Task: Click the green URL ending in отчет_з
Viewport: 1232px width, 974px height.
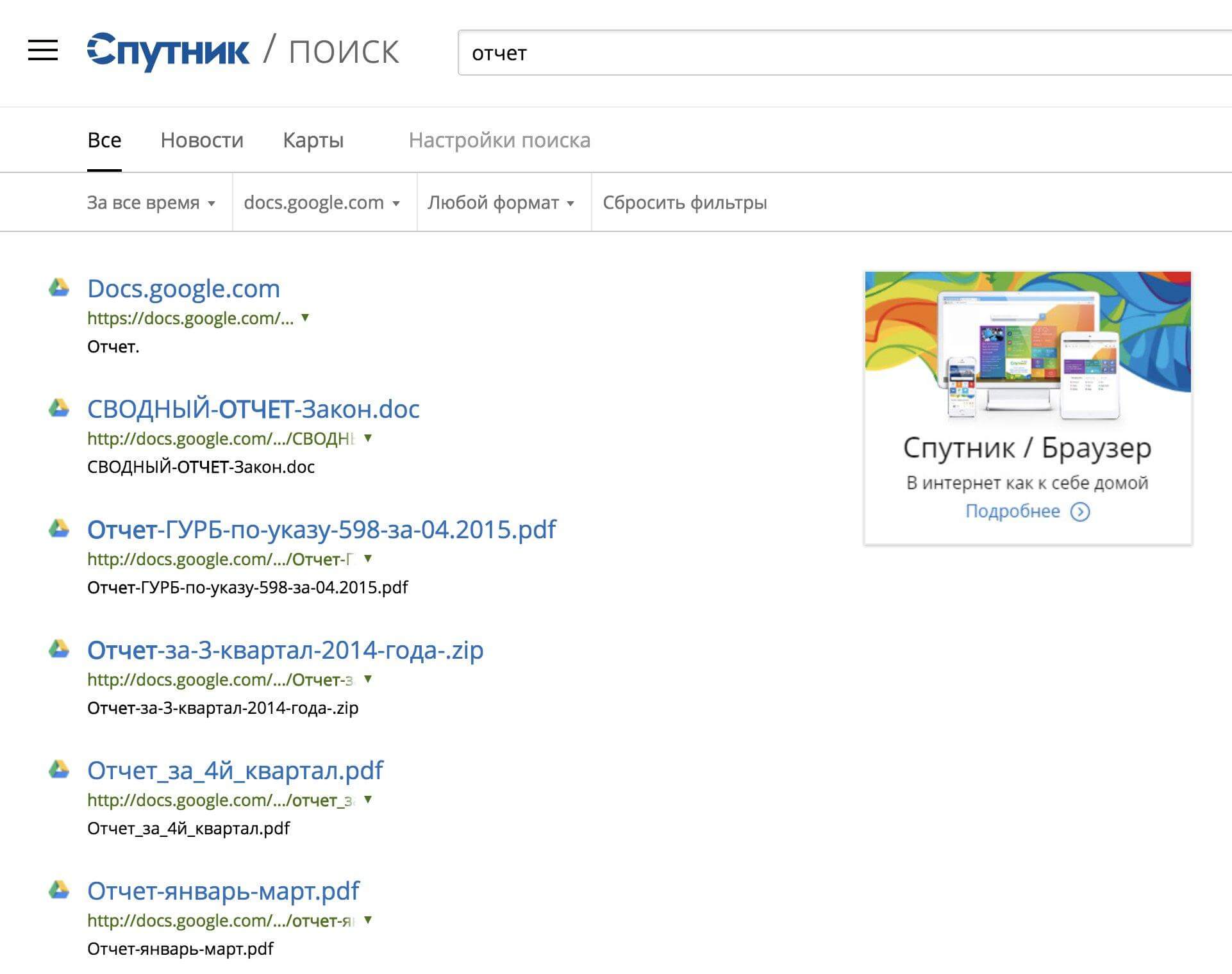Action: (221, 800)
